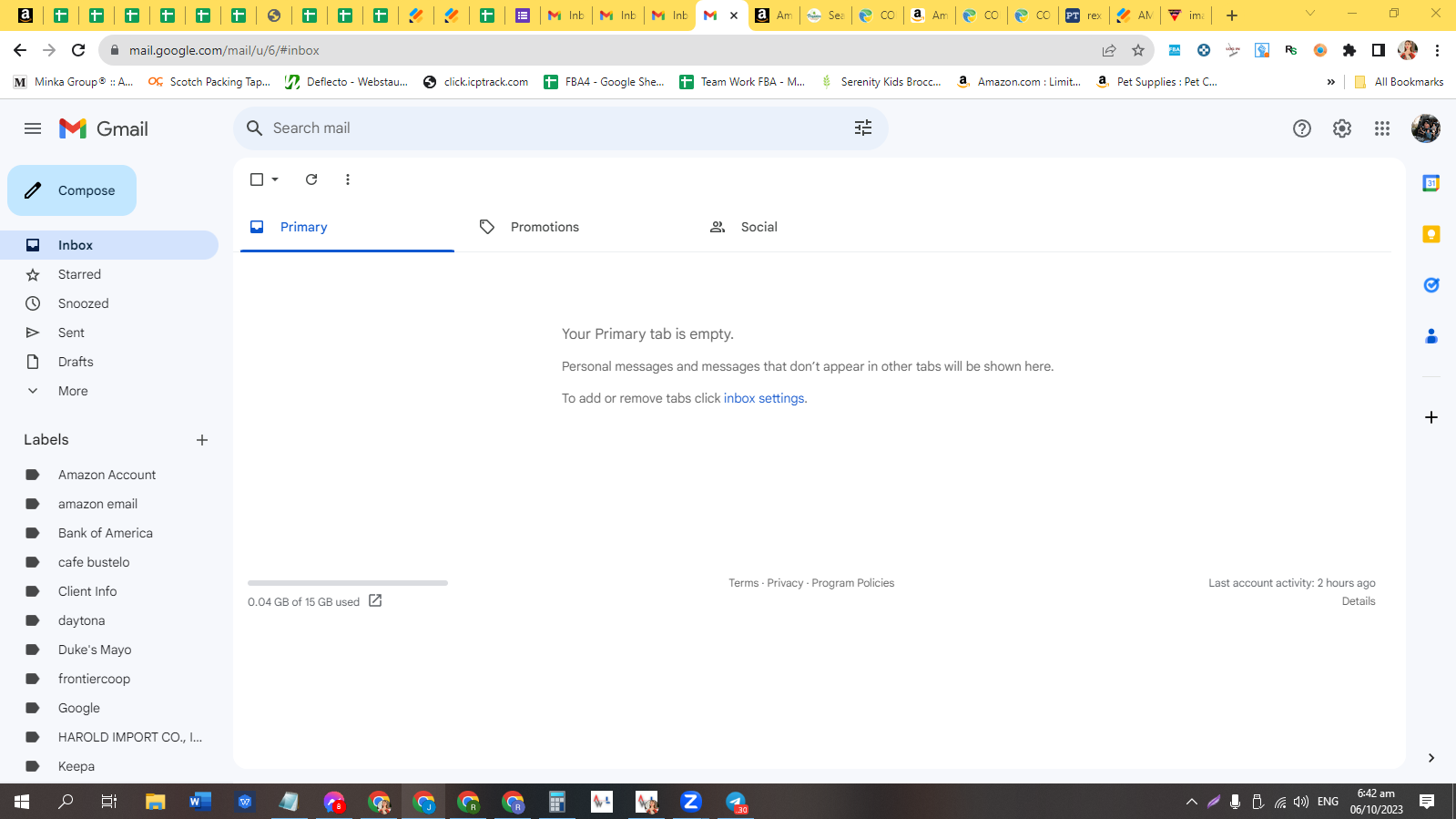The image size is (1456, 819).
Task: Open Google Keep side panel
Action: 1431,234
